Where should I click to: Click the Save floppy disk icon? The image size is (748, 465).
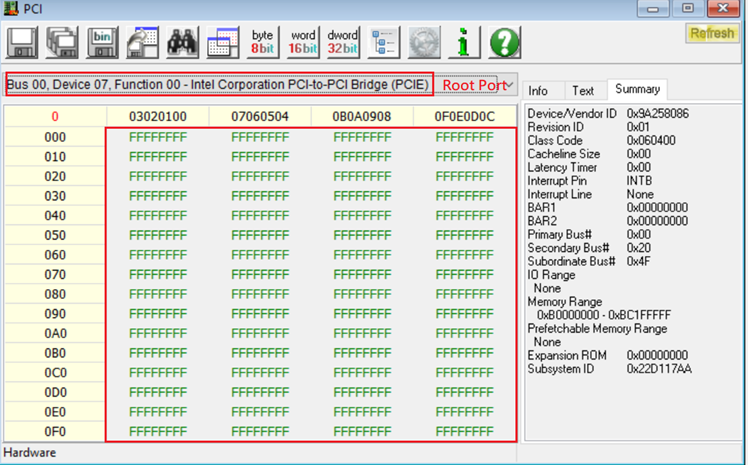coord(22,43)
